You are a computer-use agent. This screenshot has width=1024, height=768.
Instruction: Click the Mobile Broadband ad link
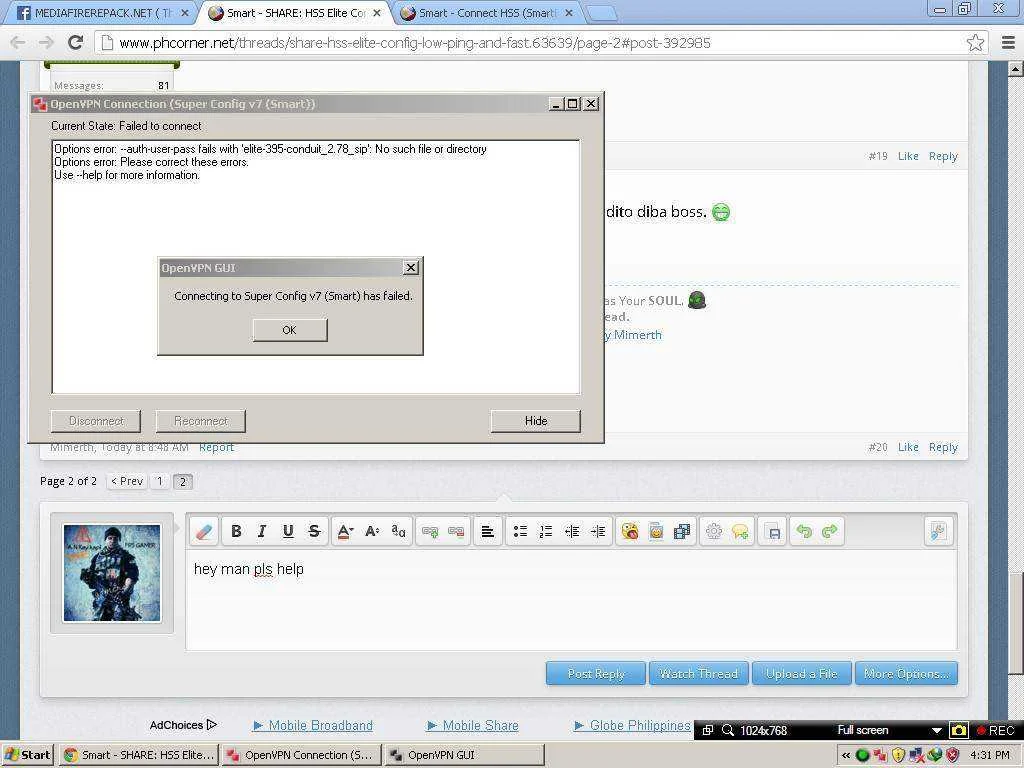click(x=320, y=726)
